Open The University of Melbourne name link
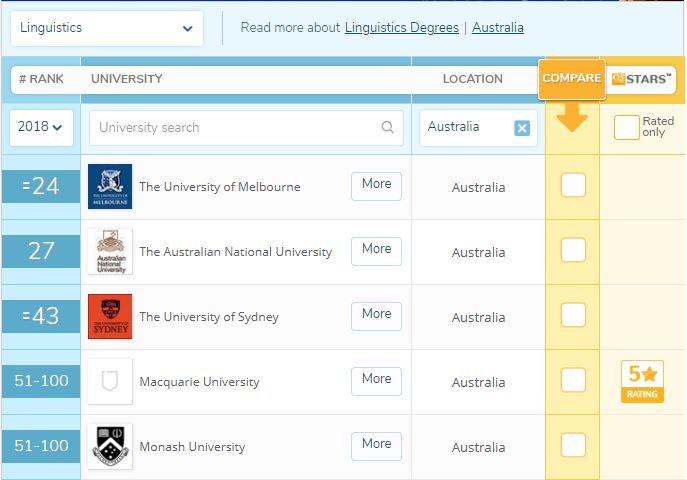Screen dimensions: 687x480 tap(220, 187)
